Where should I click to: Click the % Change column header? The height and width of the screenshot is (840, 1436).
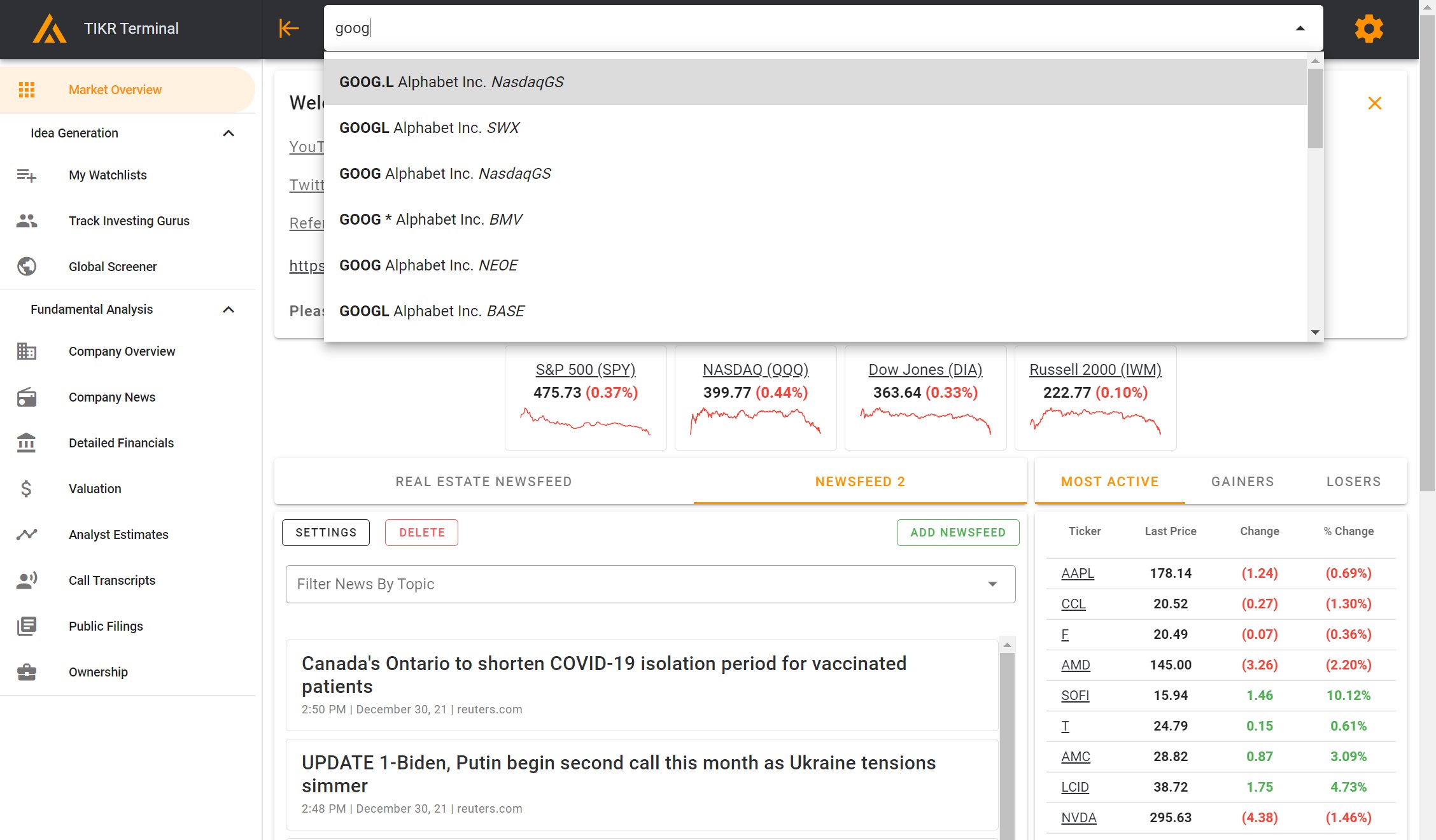coord(1348,531)
